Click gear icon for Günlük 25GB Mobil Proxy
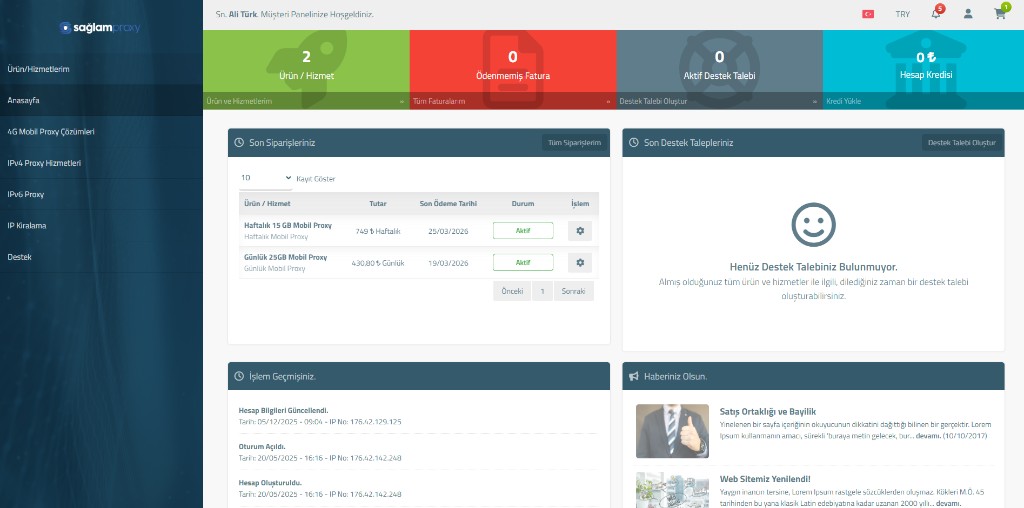This screenshot has width=1024, height=508. tap(579, 262)
